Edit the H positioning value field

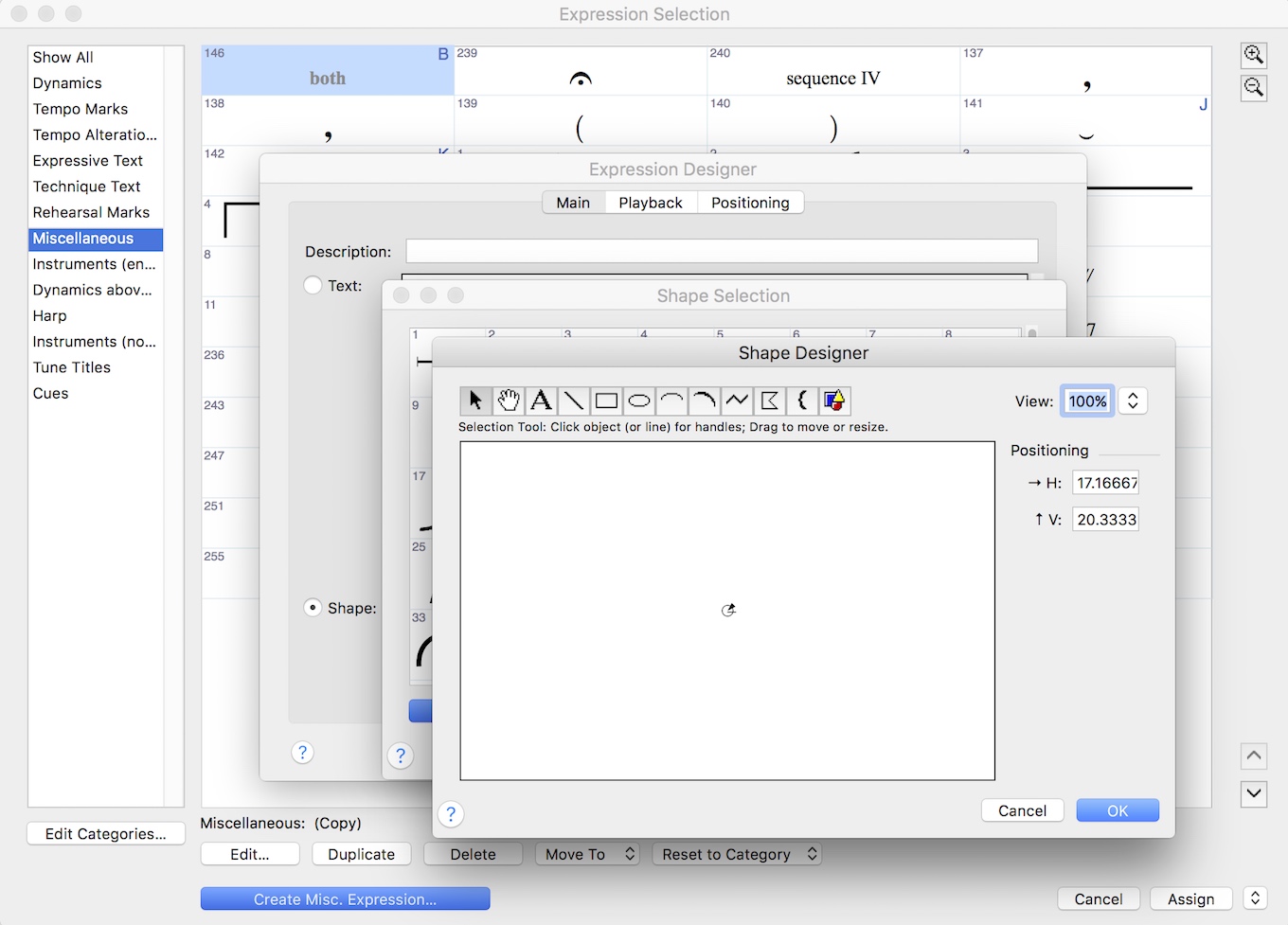tap(1105, 482)
